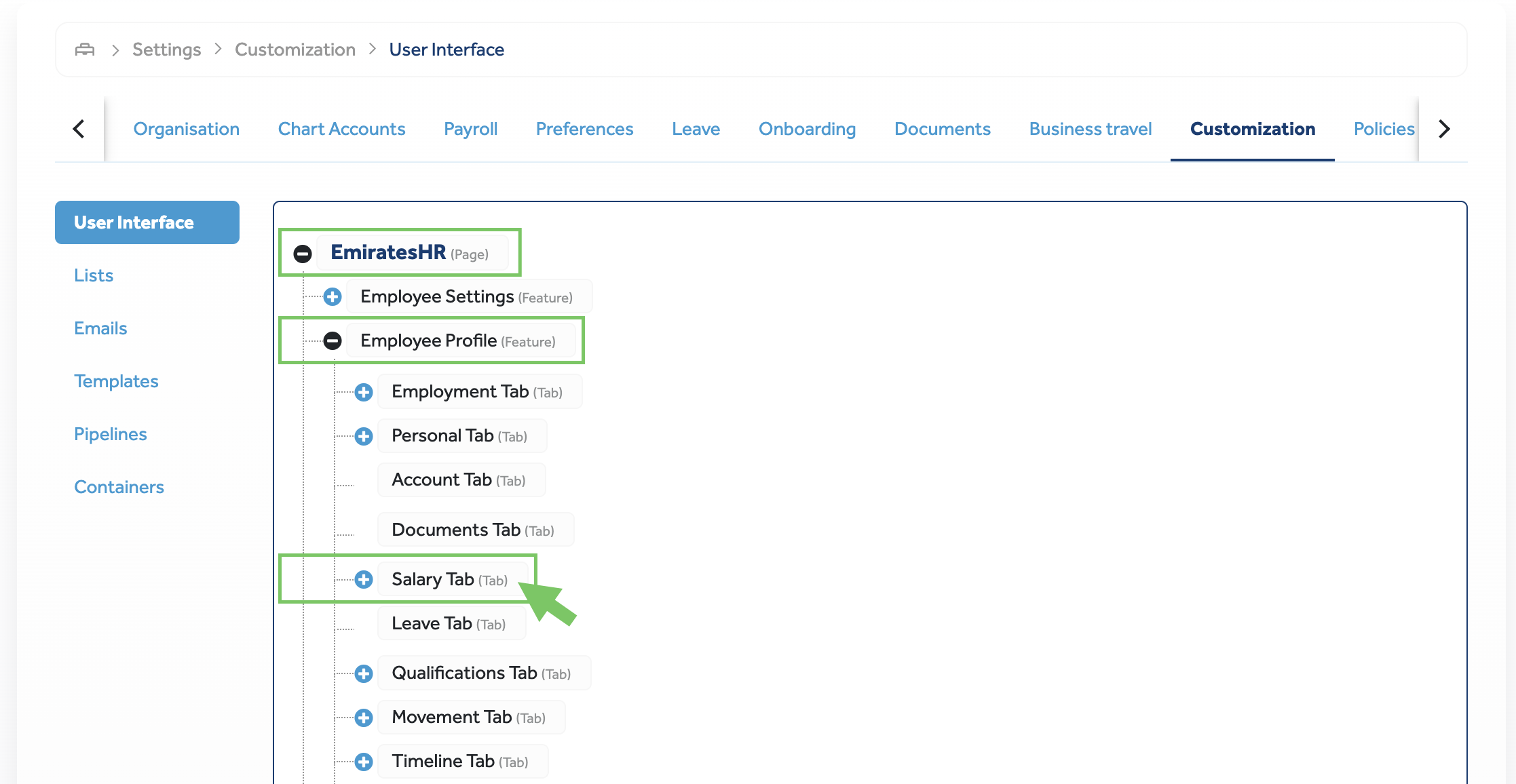Collapse the Employee Profile feature node
The width and height of the screenshot is (1516, 784).
[x=333, y=340]
